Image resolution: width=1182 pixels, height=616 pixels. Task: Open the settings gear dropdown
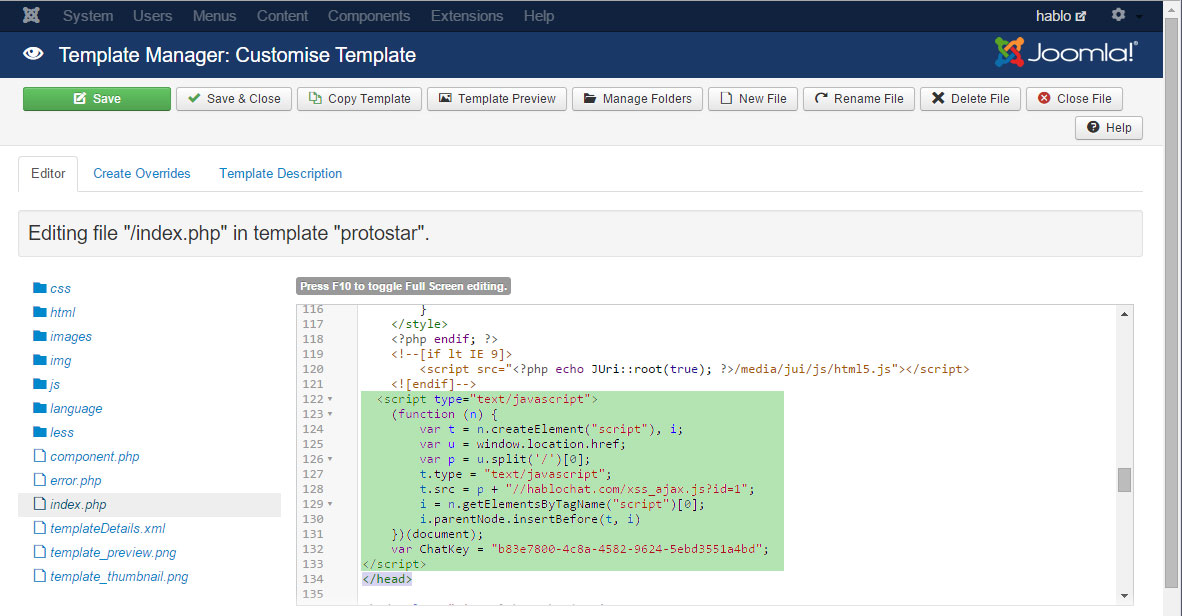[1126, 15]
